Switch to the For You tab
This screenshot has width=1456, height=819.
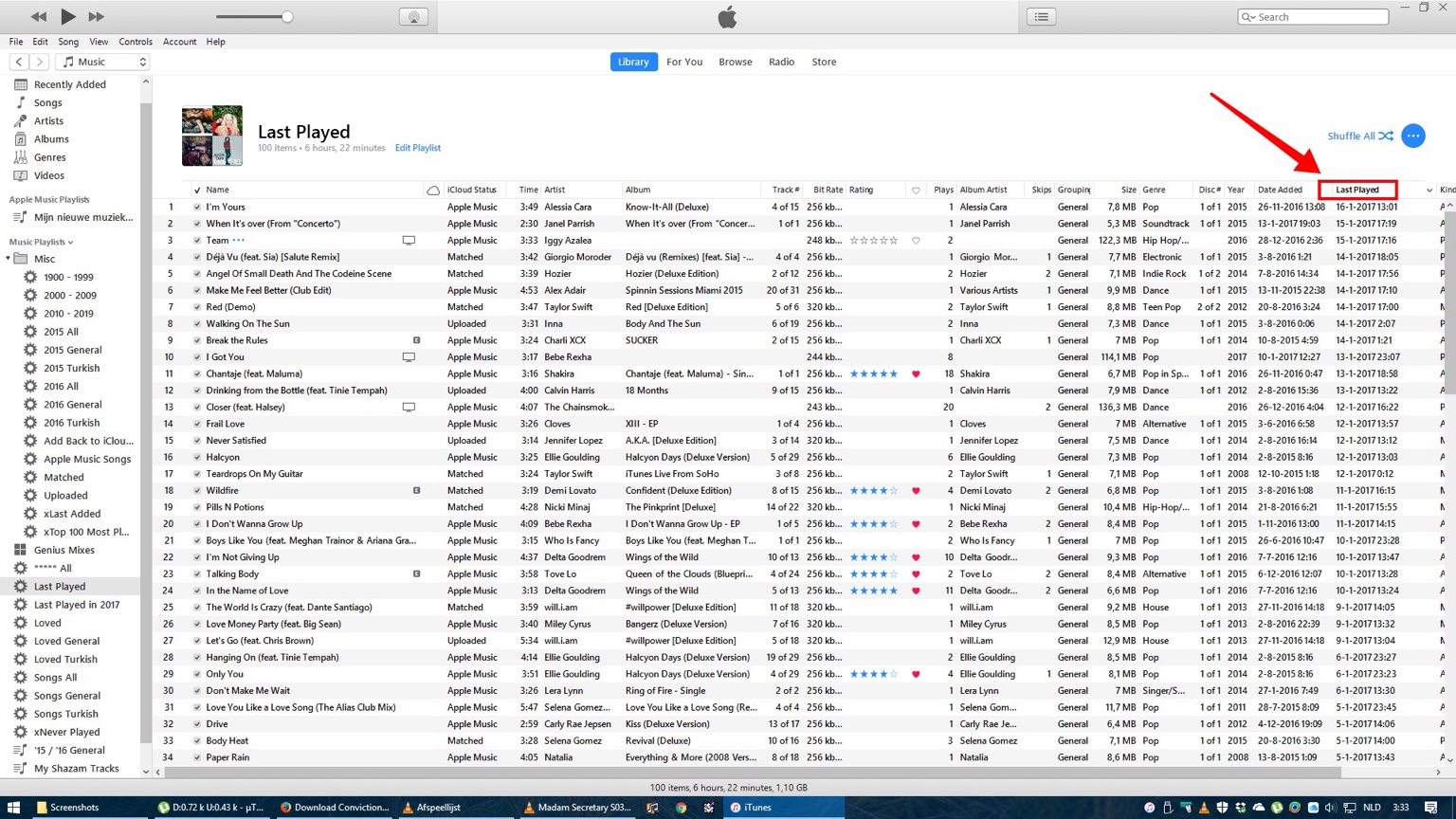pos(683,62)
